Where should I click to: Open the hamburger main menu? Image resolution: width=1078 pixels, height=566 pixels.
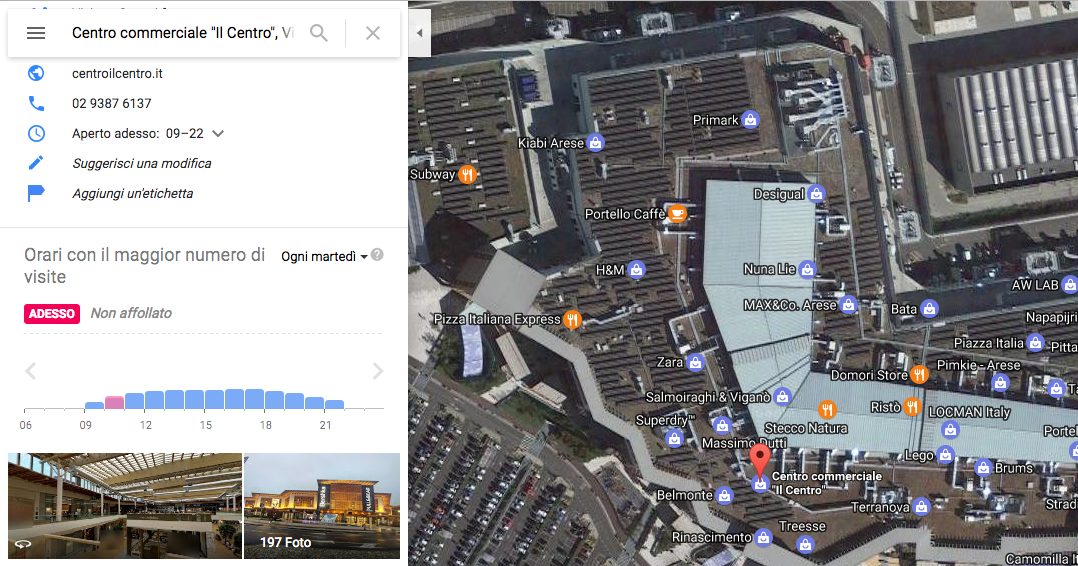[36, 33]
